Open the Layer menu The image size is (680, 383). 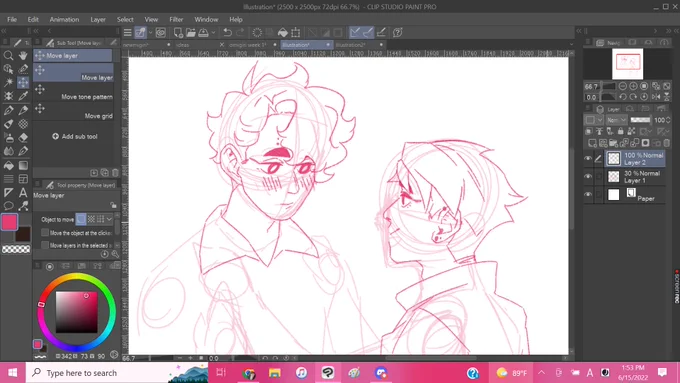tap(98, 20)
